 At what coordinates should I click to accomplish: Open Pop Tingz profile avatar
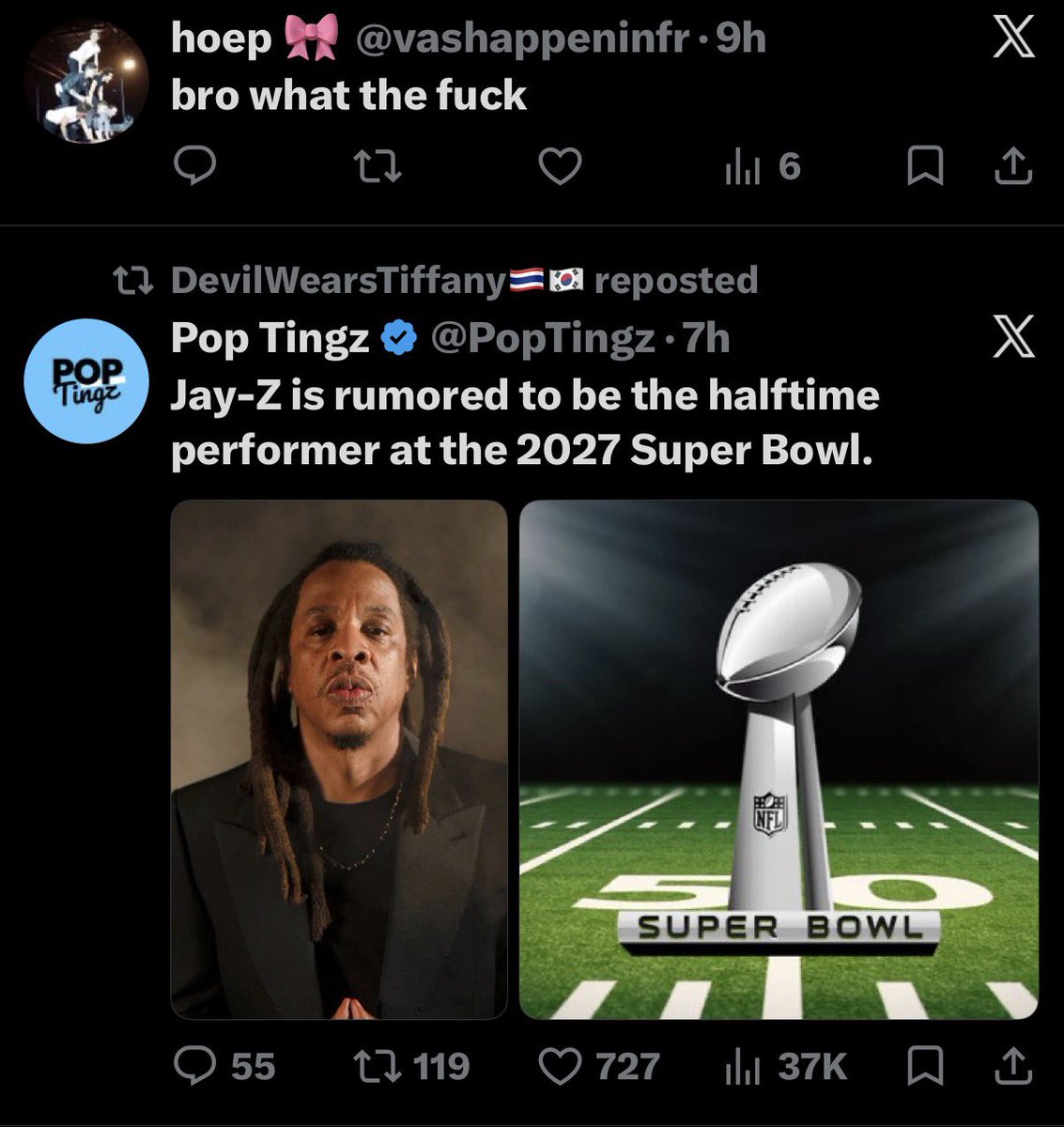(86, 381)
